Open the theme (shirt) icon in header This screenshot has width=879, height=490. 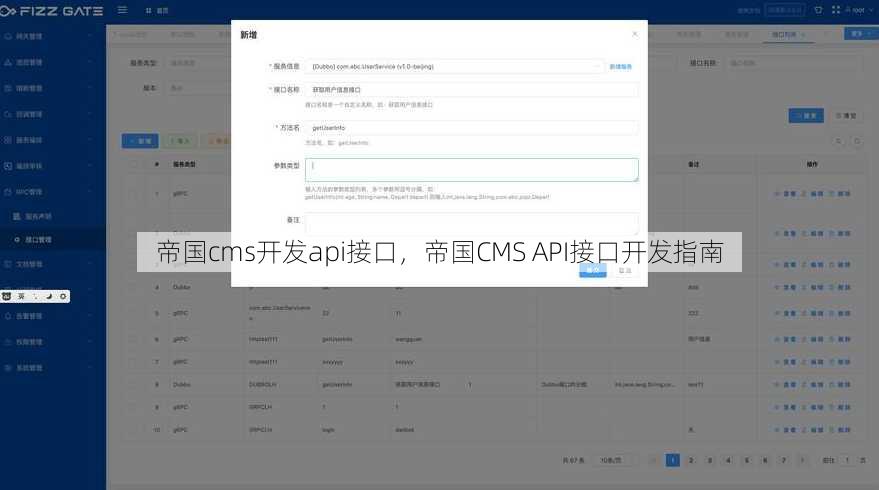point(818,10)
